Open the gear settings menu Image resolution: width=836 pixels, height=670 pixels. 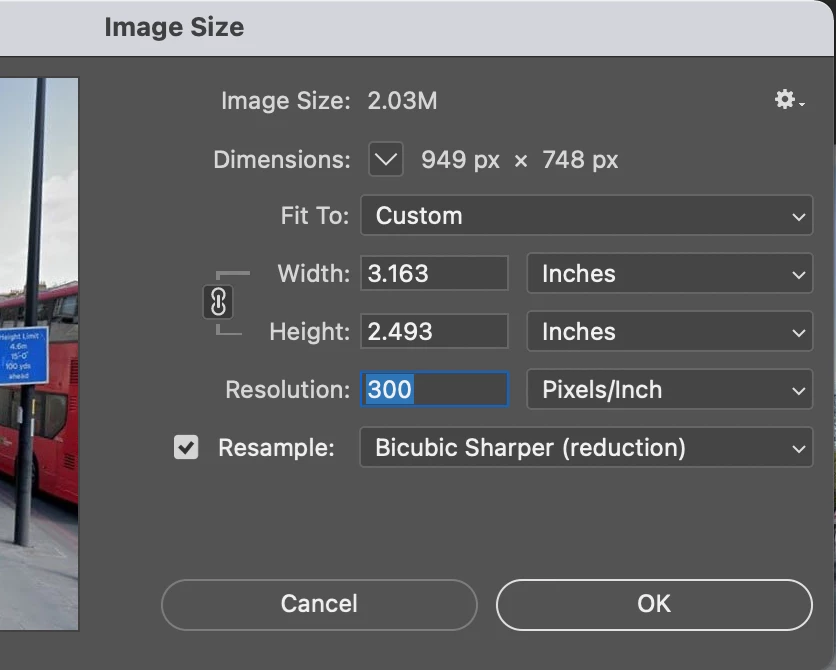[788, 100]
